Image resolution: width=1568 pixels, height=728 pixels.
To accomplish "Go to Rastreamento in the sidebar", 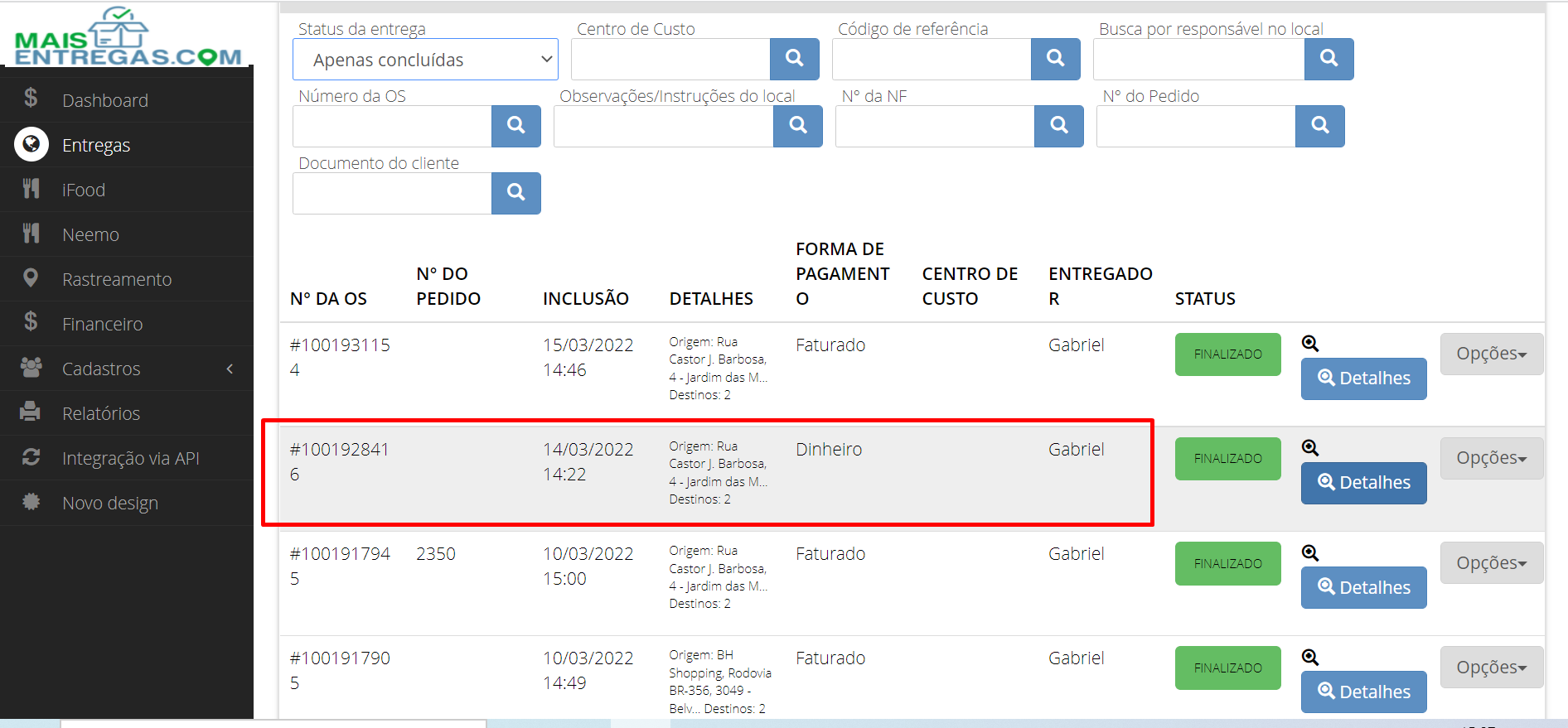I will (127, 279).
